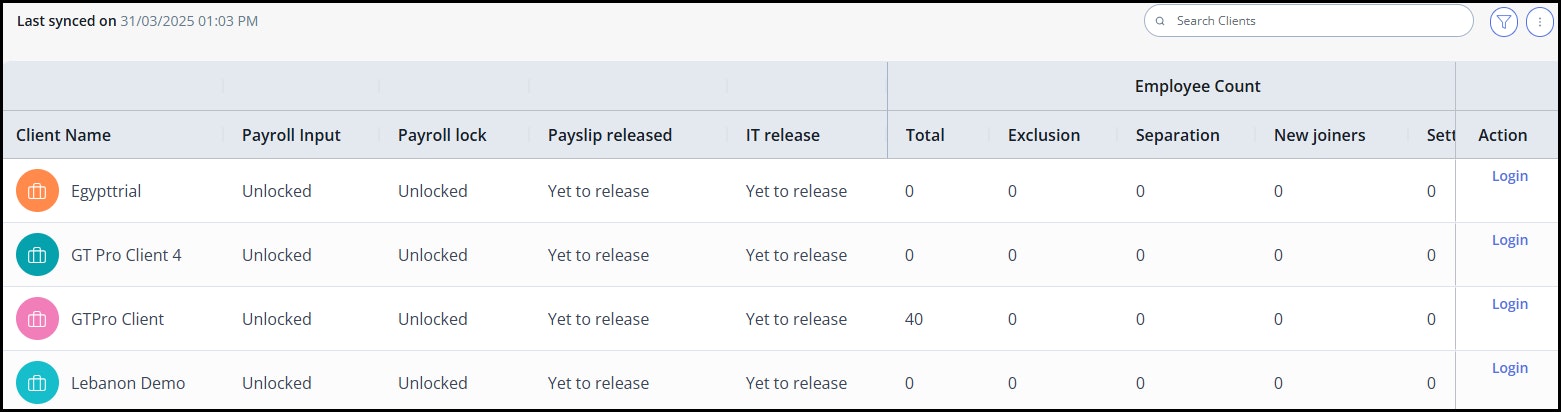Sort by the New joiners column header
This screenshot has height=412, width=1561.
coord(1319,135)
